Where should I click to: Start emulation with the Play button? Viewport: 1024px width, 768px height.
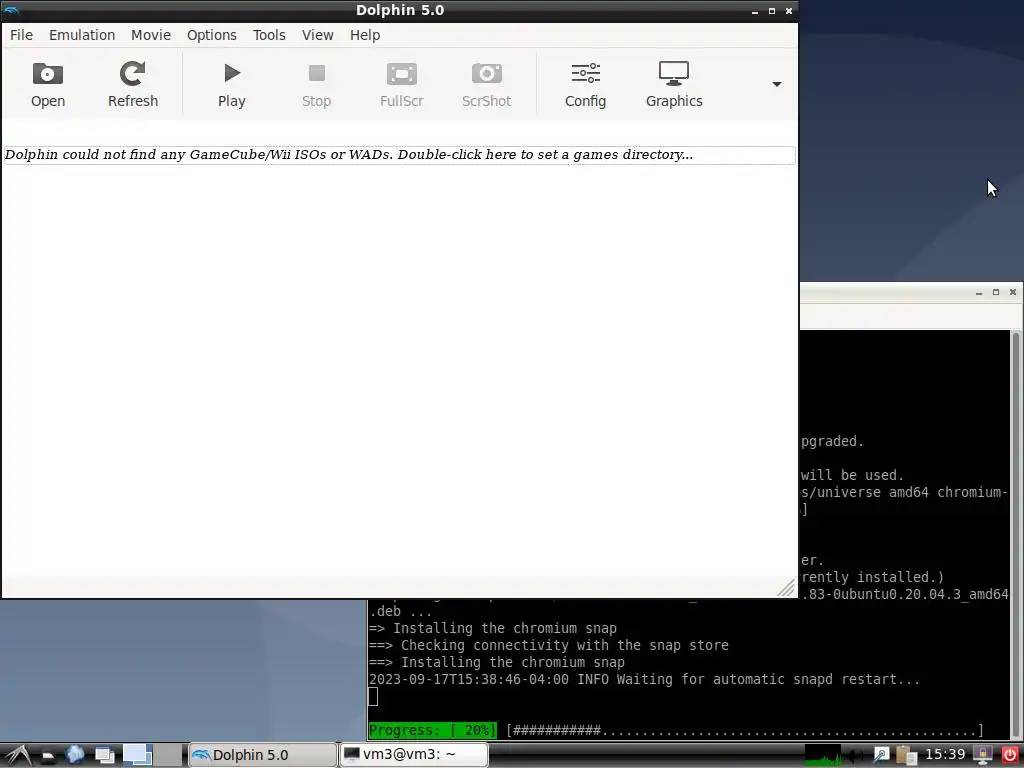[232, 85]
